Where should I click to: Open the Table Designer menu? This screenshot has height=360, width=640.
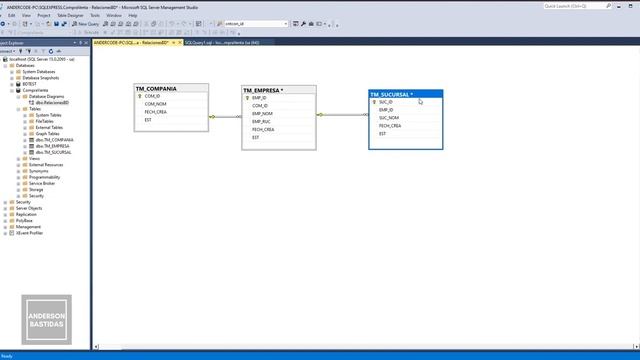pos(70,16)
